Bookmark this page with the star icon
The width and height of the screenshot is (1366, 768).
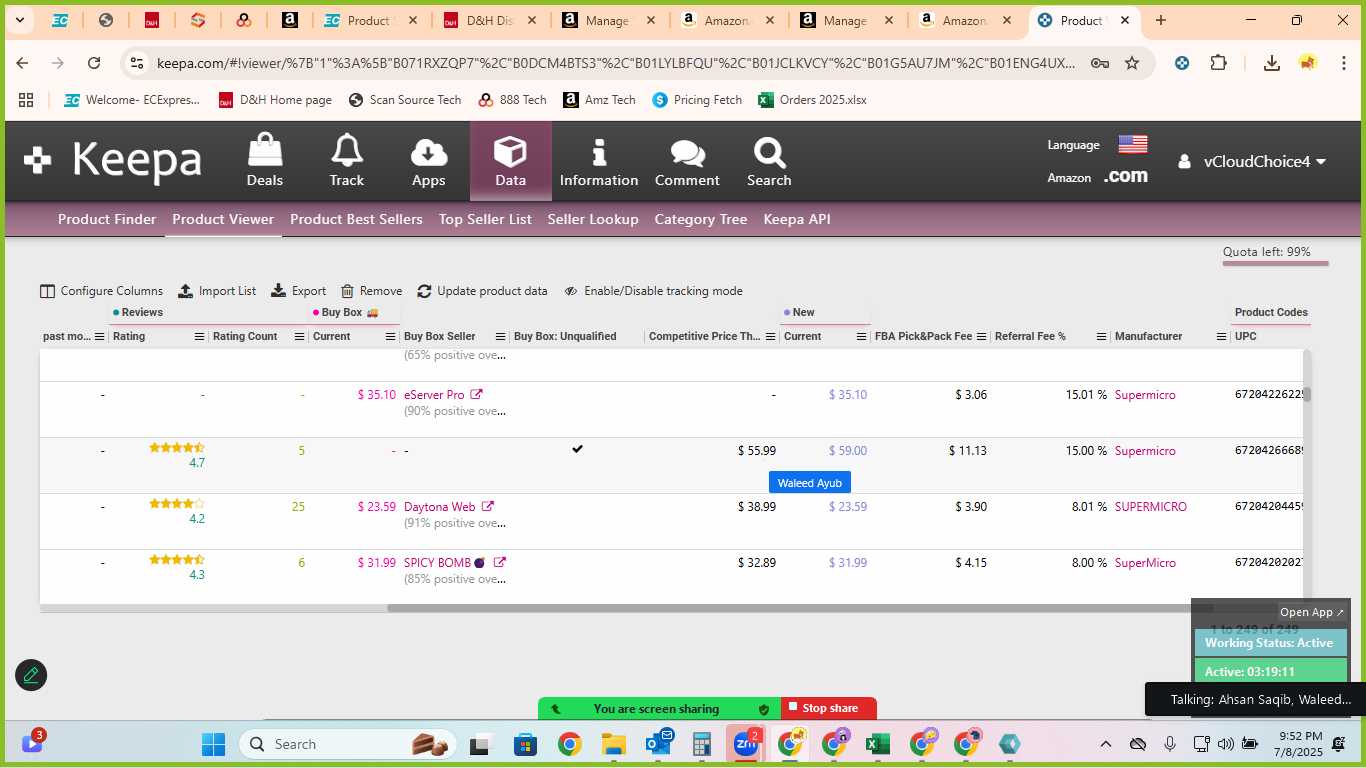point(1132,63)
